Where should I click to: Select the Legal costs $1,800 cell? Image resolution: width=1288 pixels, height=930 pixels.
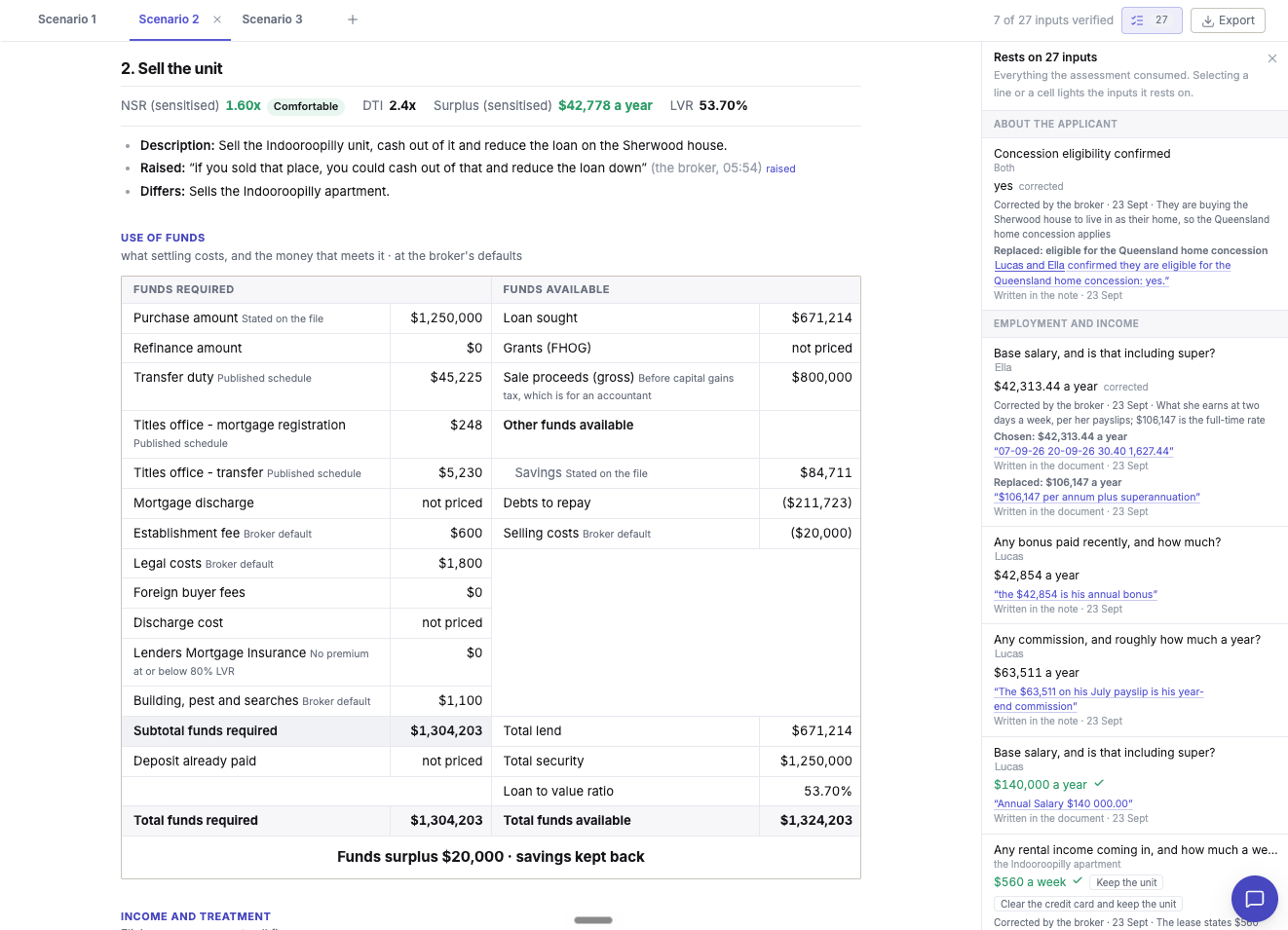point(440,564)
